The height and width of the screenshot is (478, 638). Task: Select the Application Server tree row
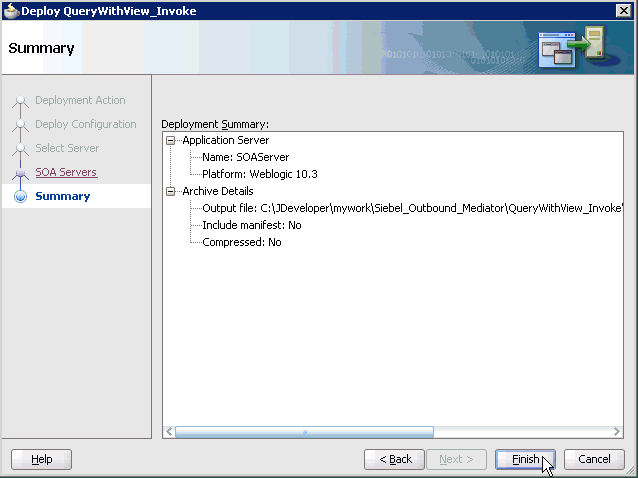point(225,140)
